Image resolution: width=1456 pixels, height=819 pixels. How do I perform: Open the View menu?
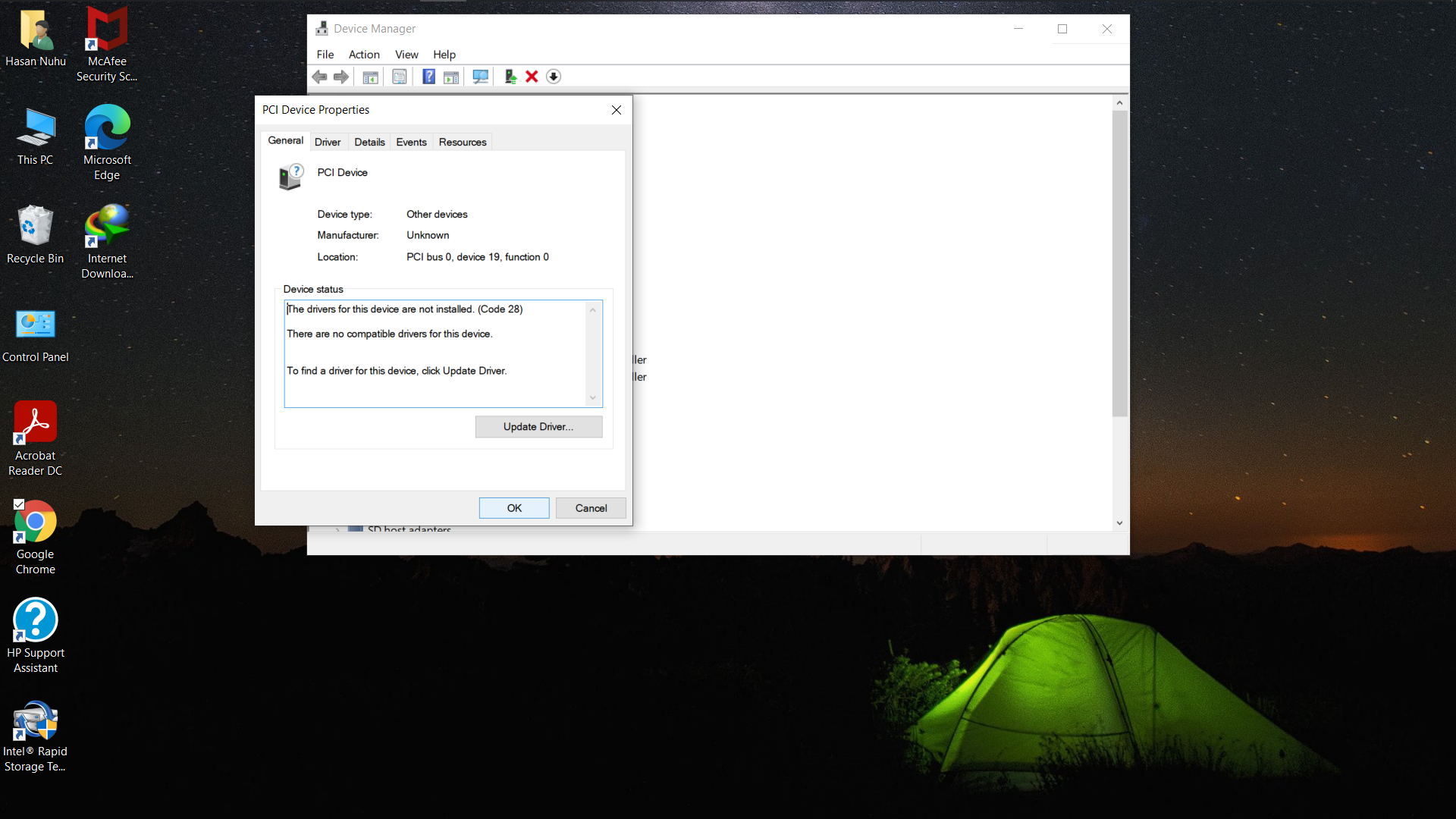[x=406, y=55]
